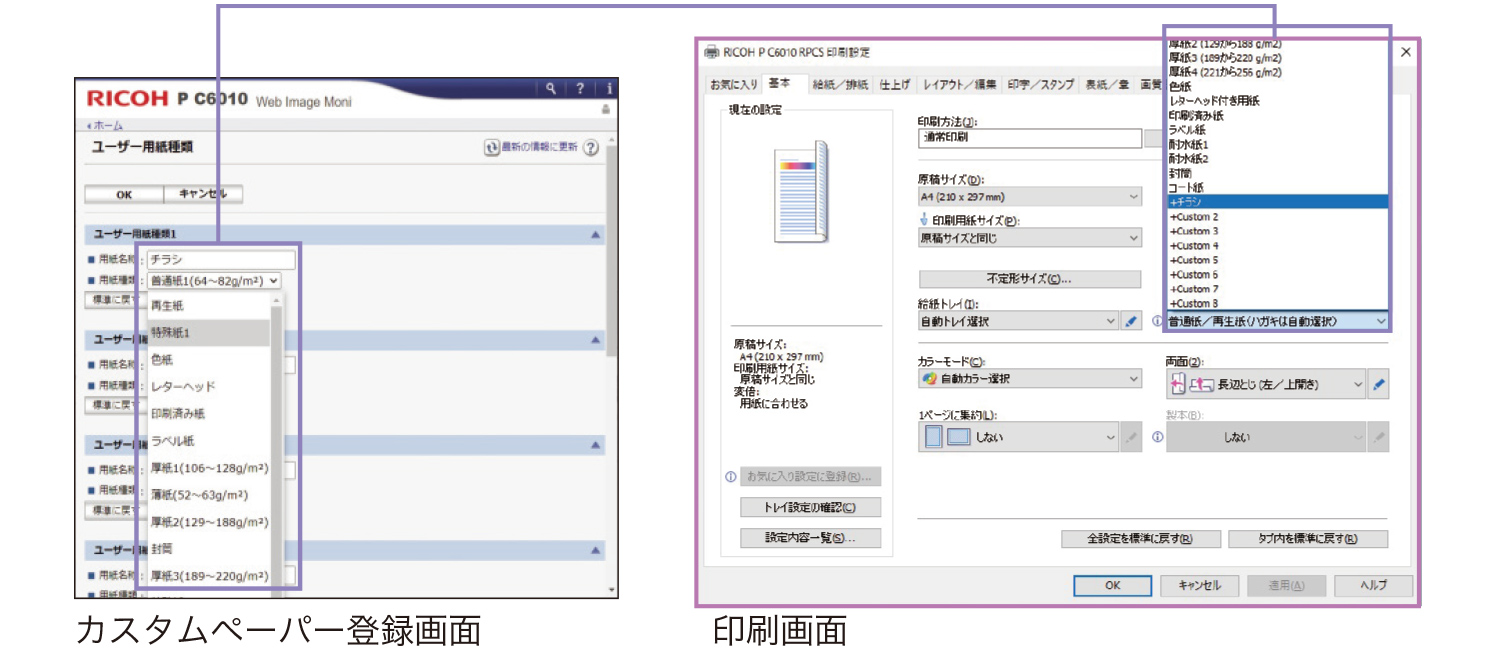Viewport: 1498px width, 648px height.
Task: Select 特殊紙1 in the paper type list
Action: pyautogui.click(x=208, y=333)
